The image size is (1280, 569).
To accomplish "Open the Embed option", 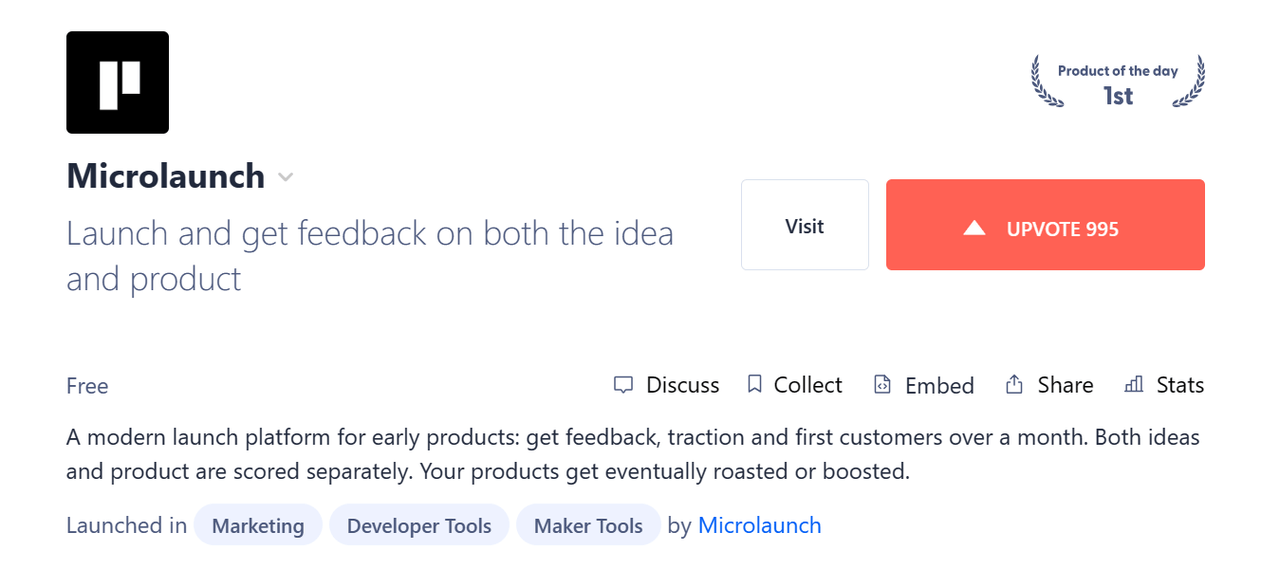I will point(939,385).
